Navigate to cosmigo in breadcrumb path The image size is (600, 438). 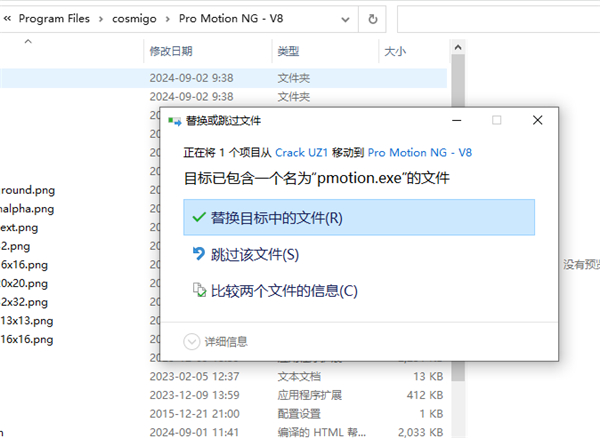point(139,18)
